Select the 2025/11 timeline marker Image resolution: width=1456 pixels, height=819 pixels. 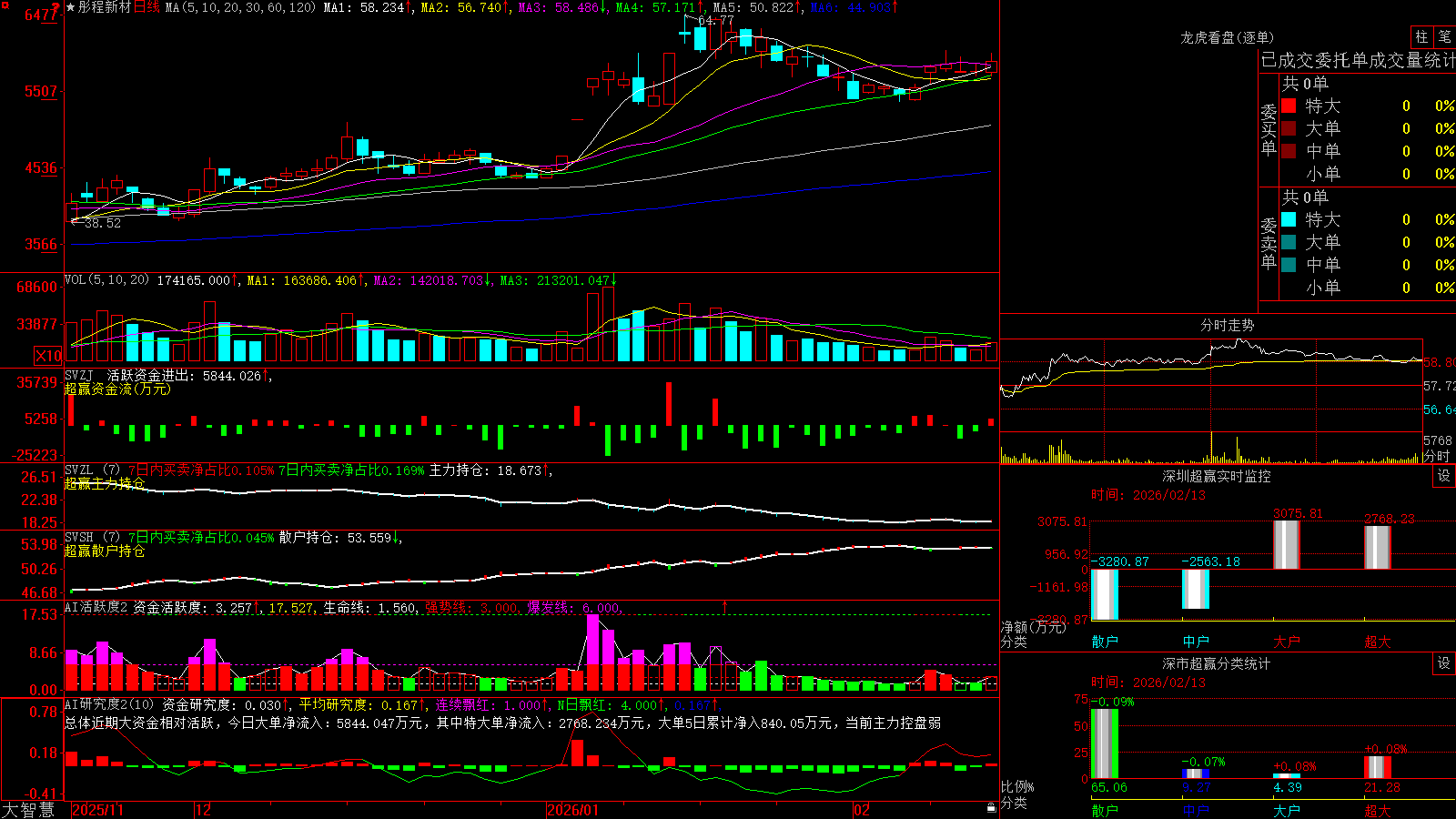coord(97,810)
